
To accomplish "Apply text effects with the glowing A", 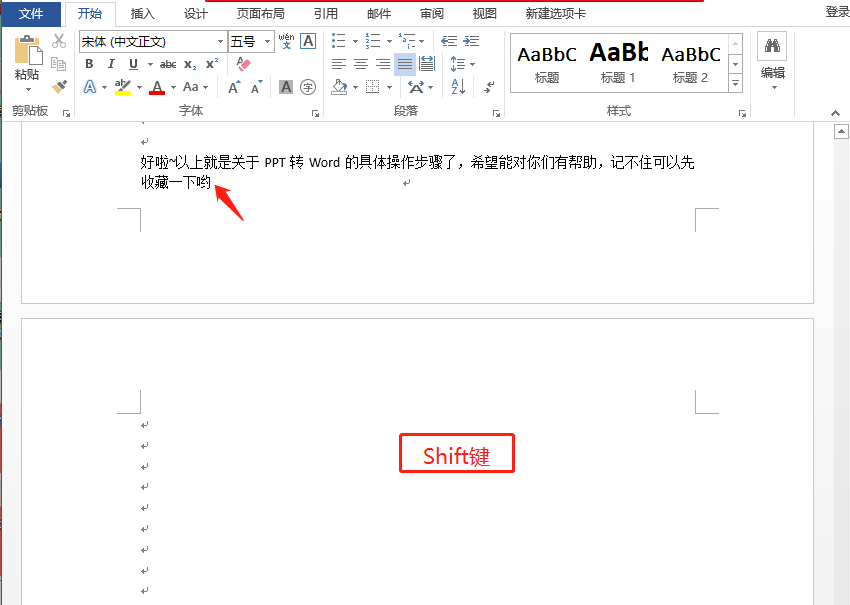I will tap(90, 87).
